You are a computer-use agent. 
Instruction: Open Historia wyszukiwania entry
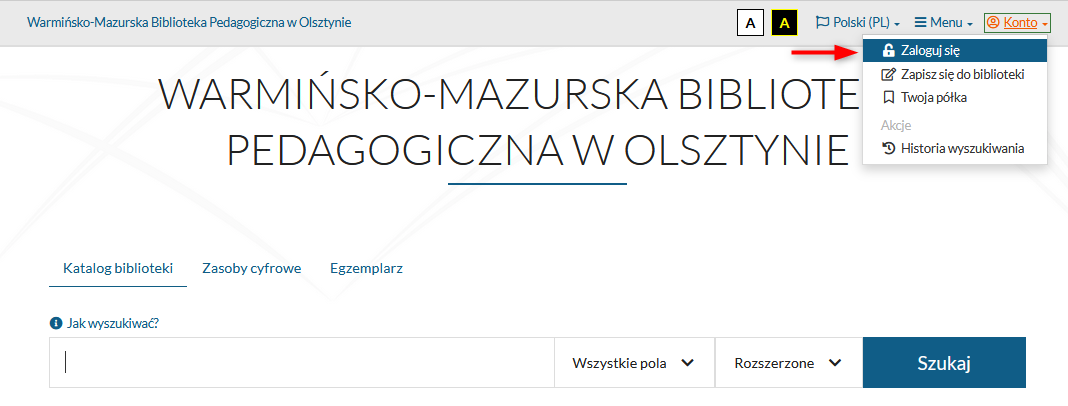tap(954, 149)
